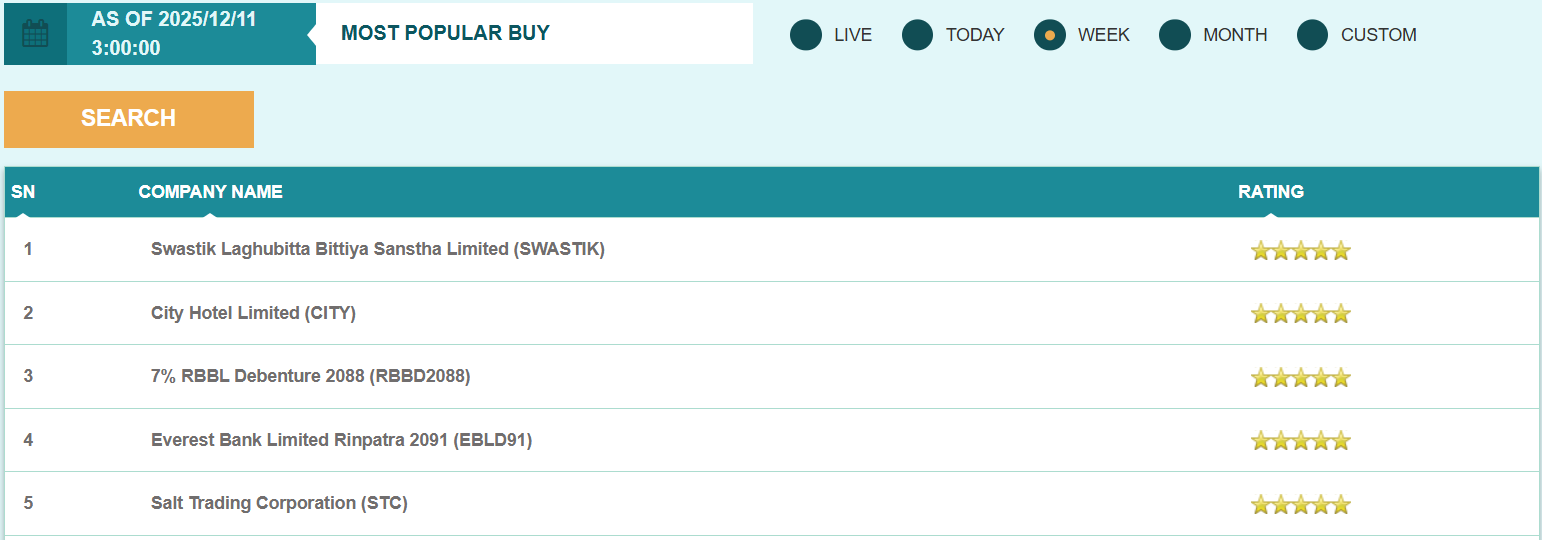Screen dimensions: 1542x540
Task: Sort table by SN column
Action: point(23,192)
